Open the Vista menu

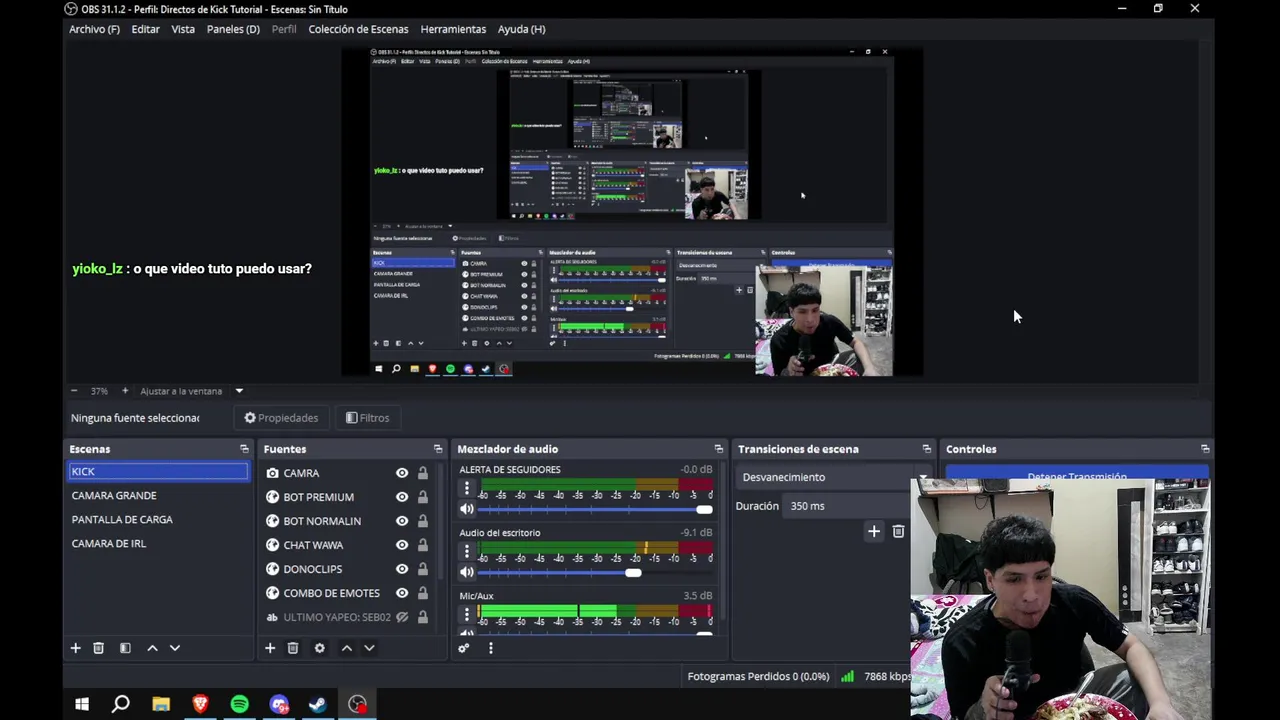click(183, 29)
